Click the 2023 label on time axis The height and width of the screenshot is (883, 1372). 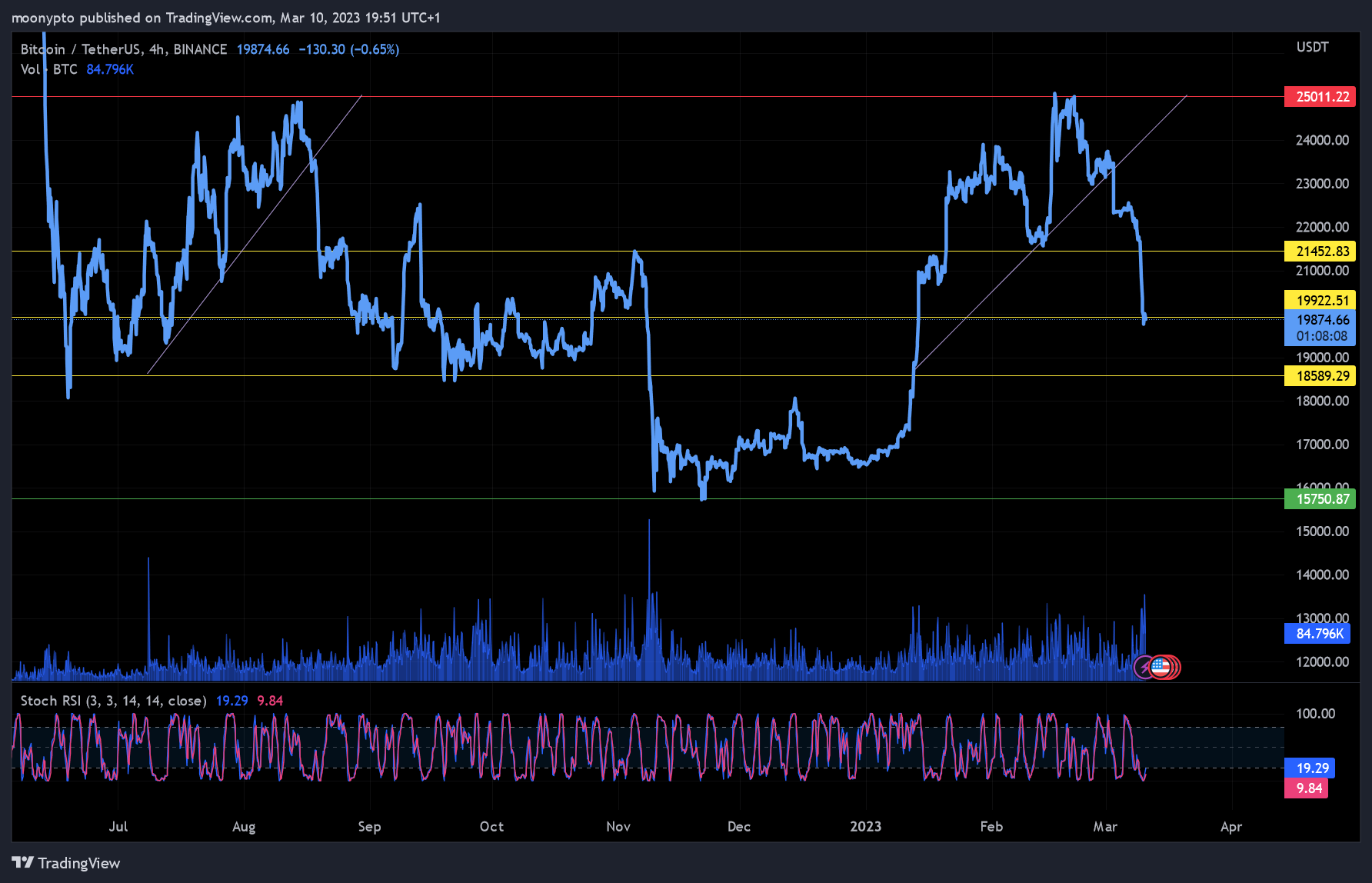[866, 827]
